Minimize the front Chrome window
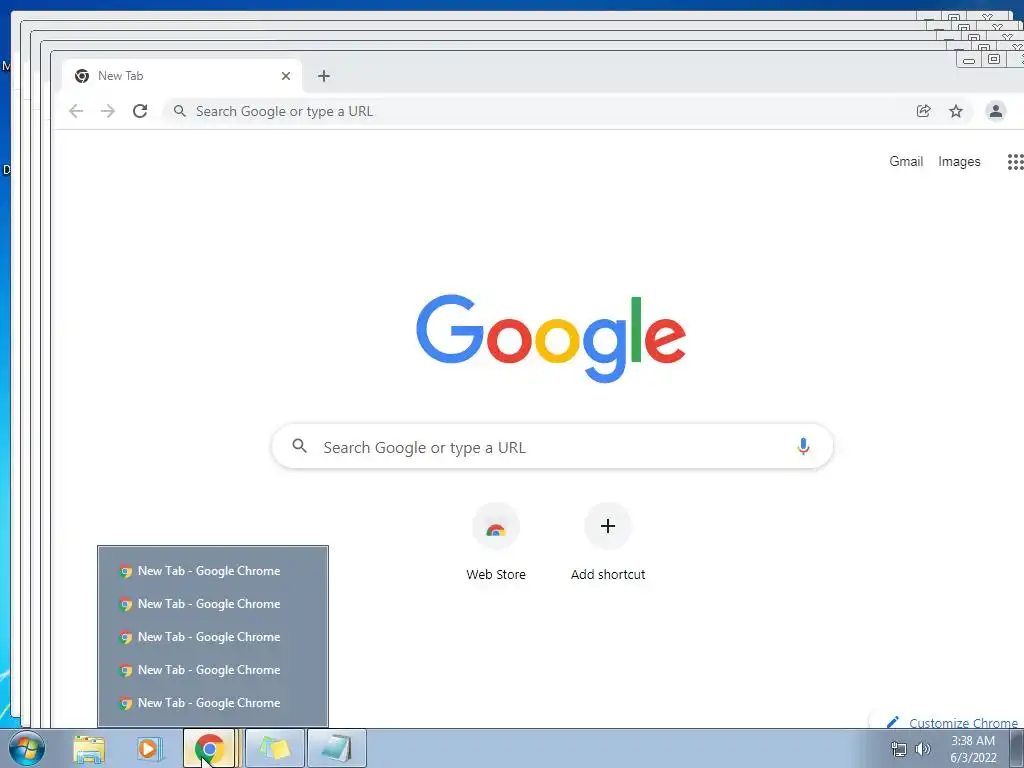The image size is (1024, 768). (968, 60)
